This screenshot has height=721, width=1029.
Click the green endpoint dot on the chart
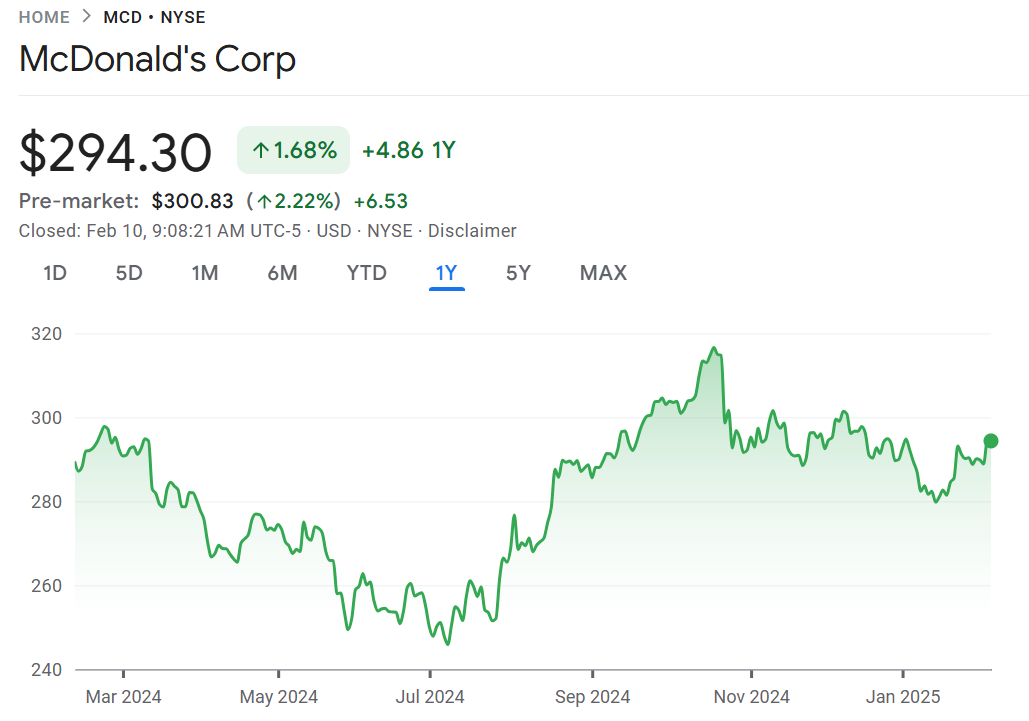(991, 441)
